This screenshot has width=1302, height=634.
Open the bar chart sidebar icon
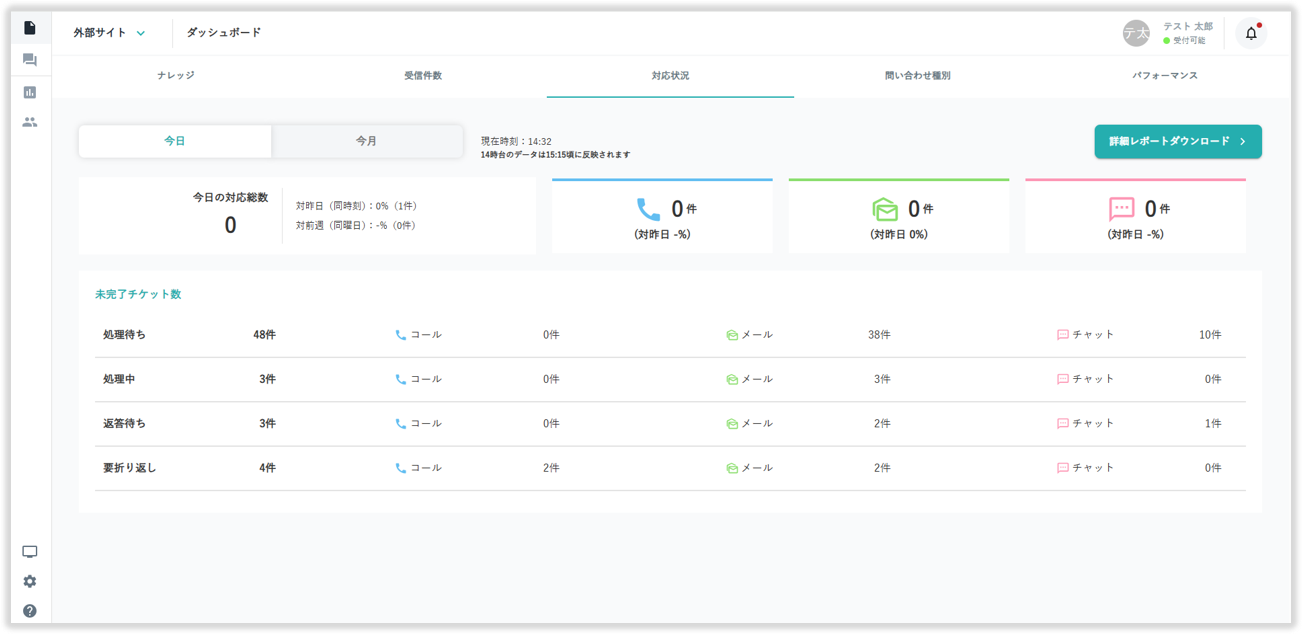click(29, 92)
